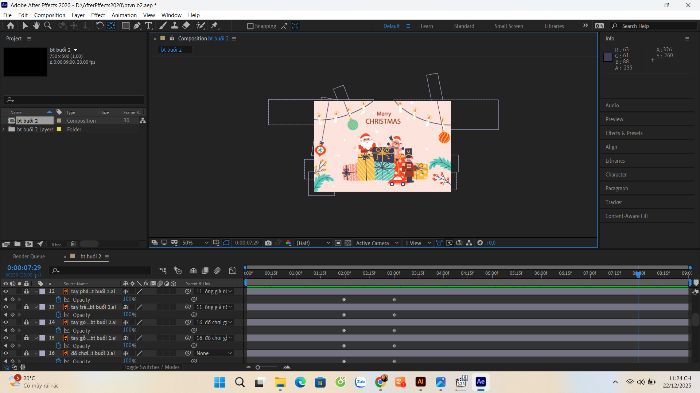Click the timeline Graph Editor icon
700x393 pixels.
point(232,271)
